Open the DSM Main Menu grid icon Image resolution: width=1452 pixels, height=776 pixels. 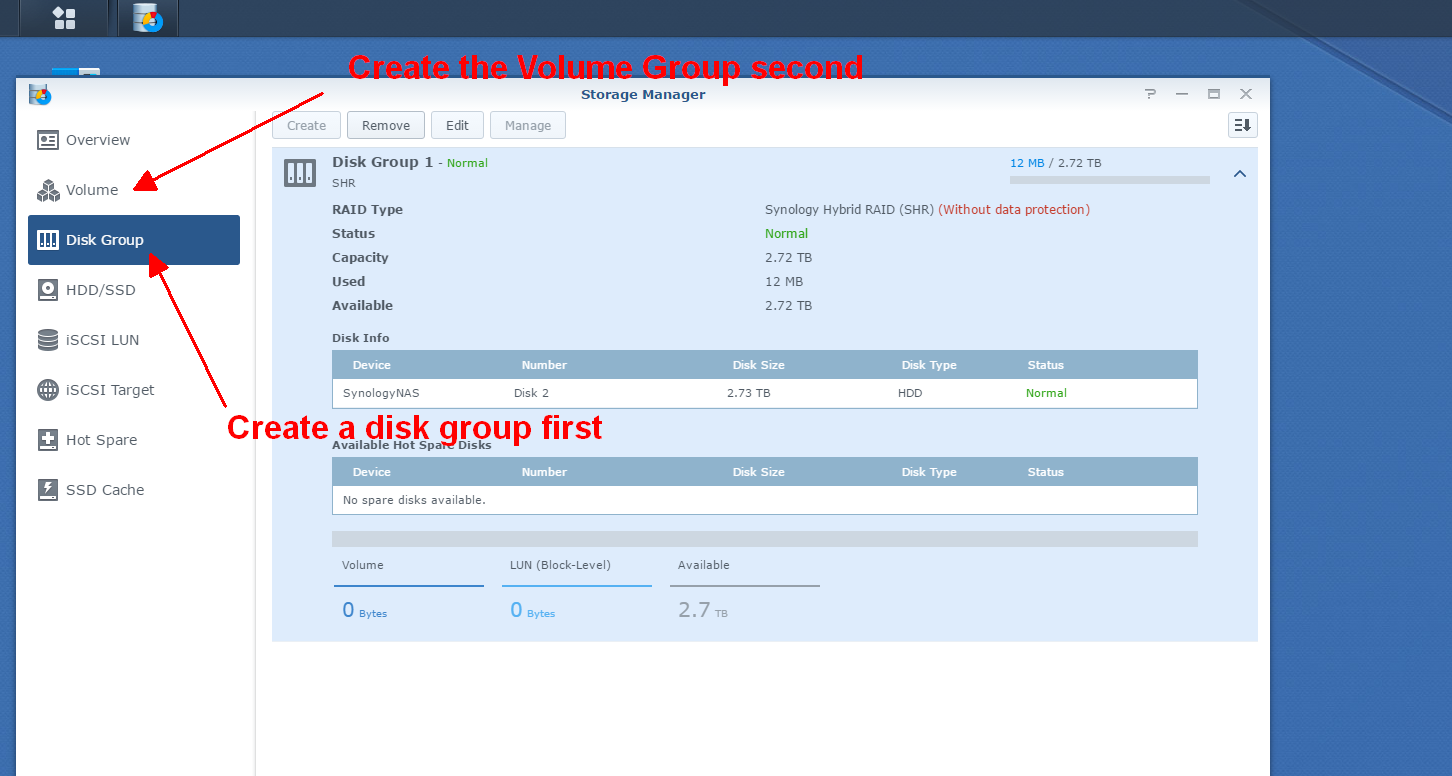tap(64, 17)
